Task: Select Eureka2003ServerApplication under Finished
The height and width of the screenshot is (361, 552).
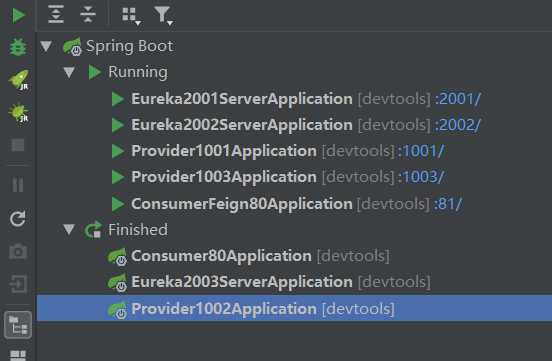Action: pyautogui.click(x=242, y=282)
